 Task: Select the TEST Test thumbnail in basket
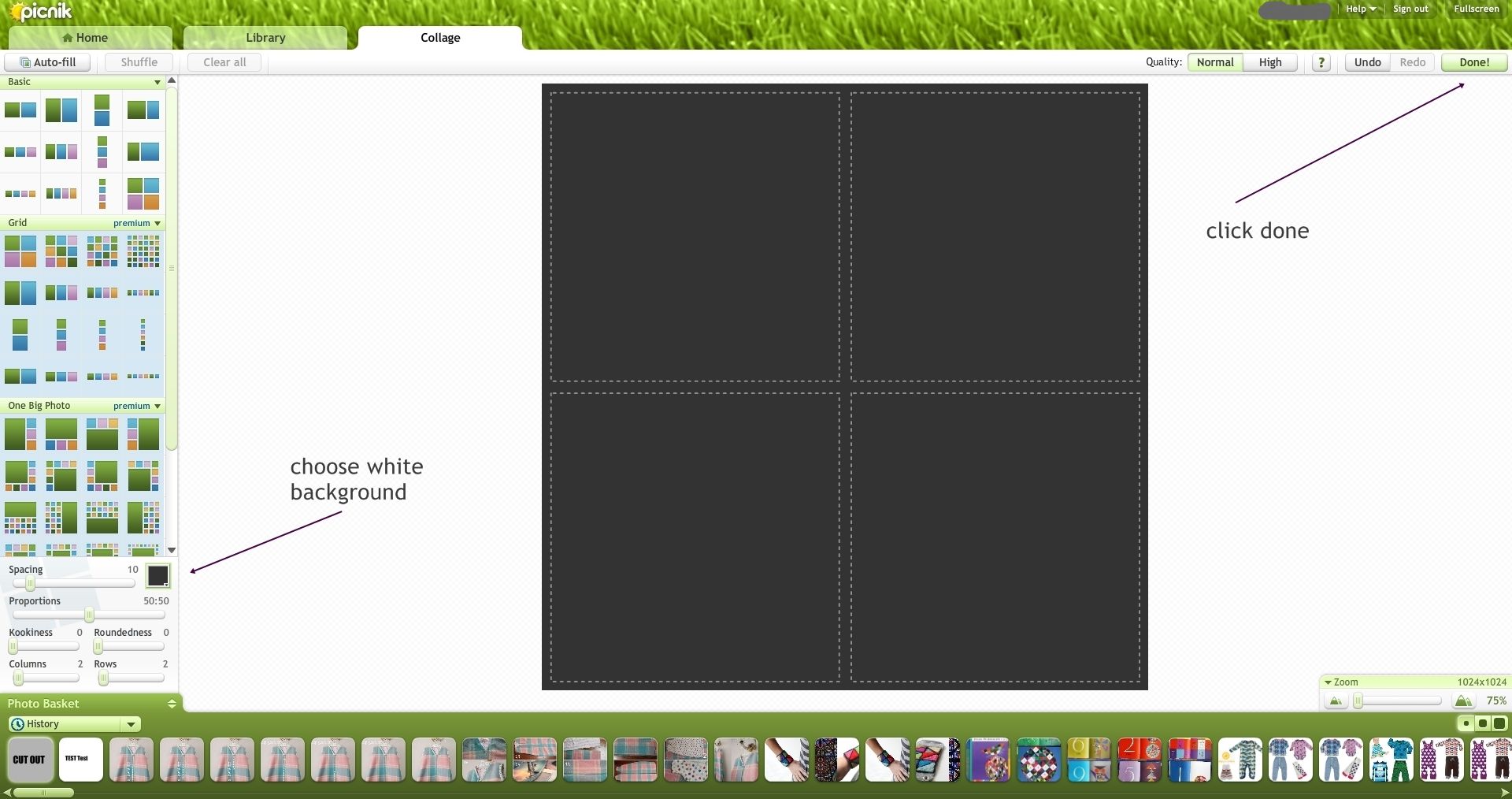80,760
